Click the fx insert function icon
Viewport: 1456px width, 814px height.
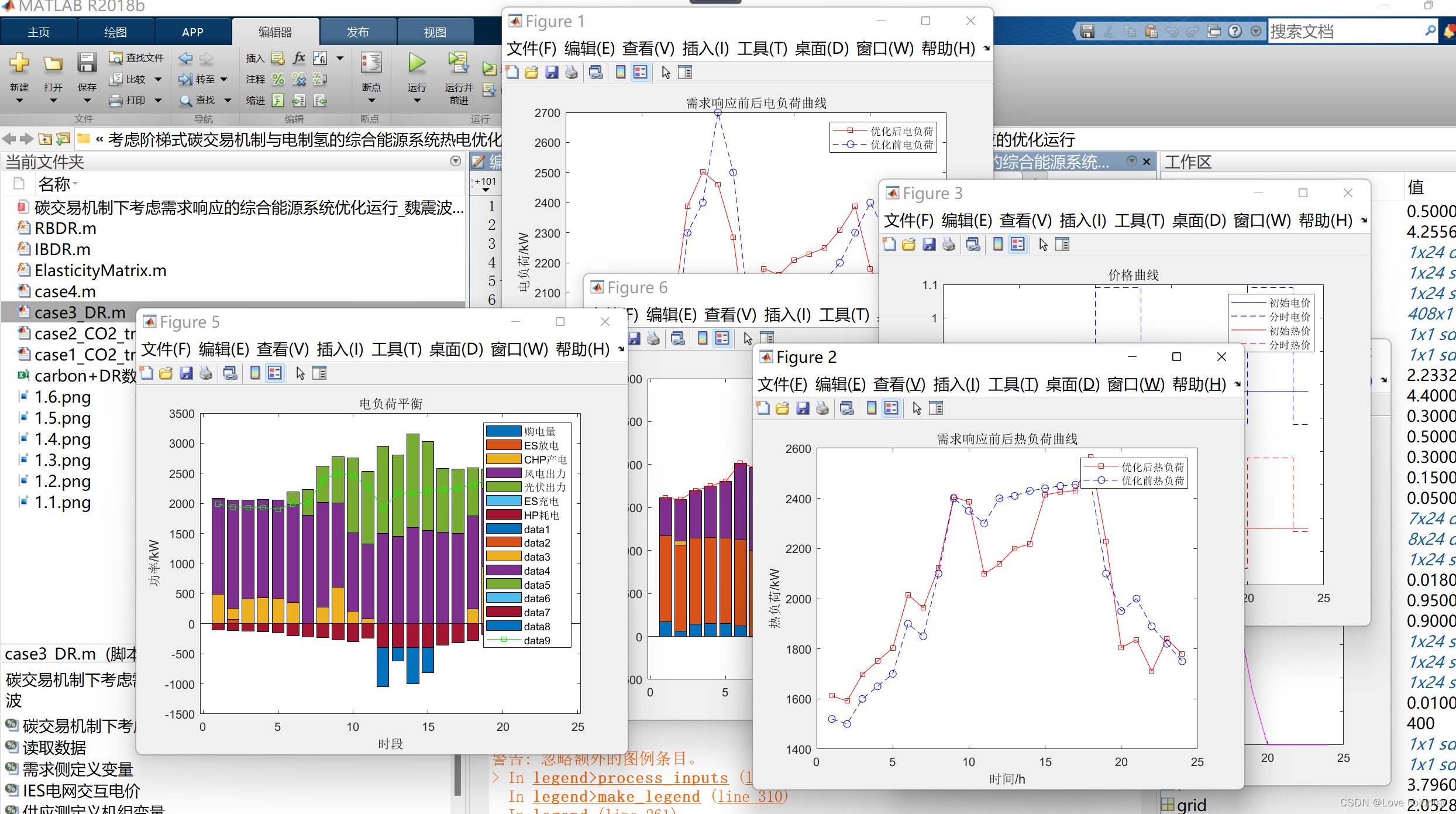[x=299, y=57]
